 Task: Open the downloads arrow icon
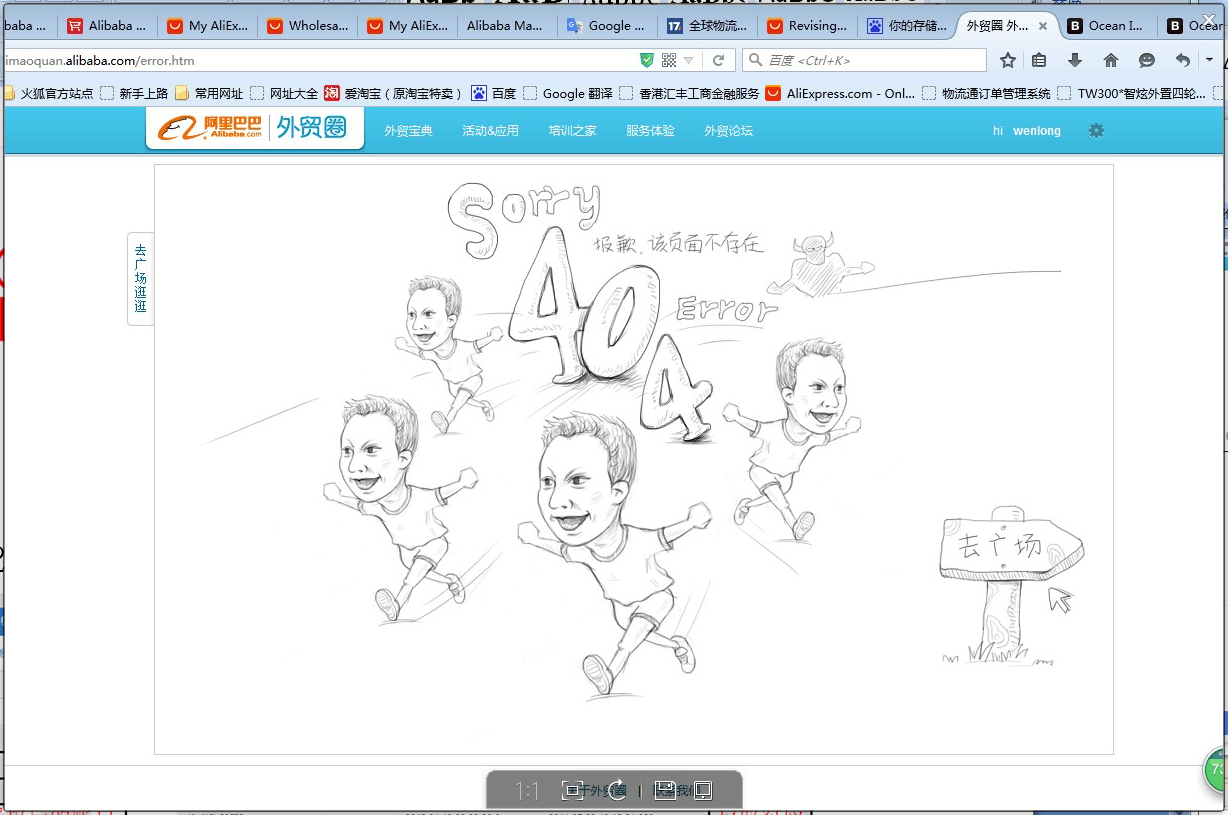(x=1075, y=61)
